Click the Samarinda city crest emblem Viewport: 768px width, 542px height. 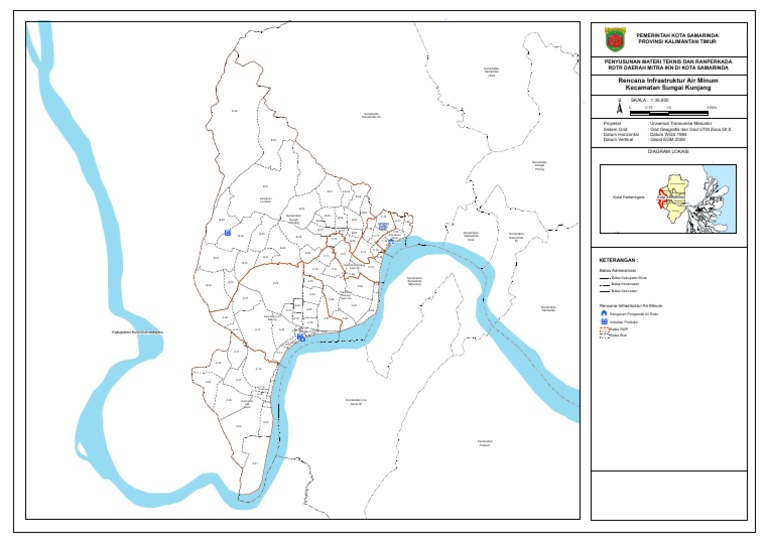[x=615, y=40]
